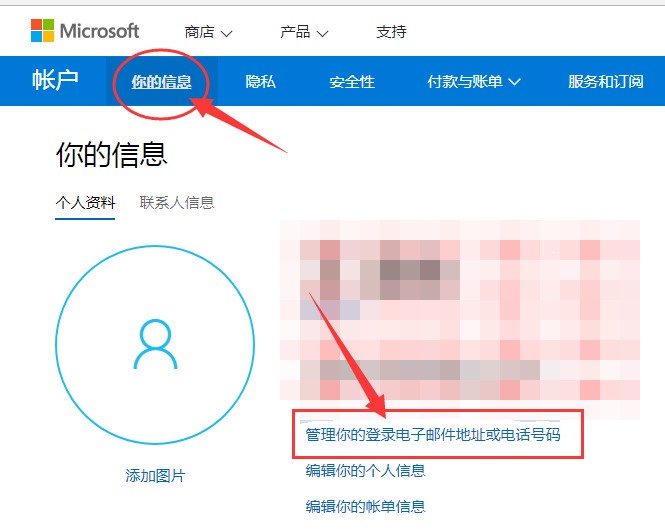Viewport: 665px width, 532px height.
Task: Click the profile avatar placeholder icon
Action: [x=155, y=344]
